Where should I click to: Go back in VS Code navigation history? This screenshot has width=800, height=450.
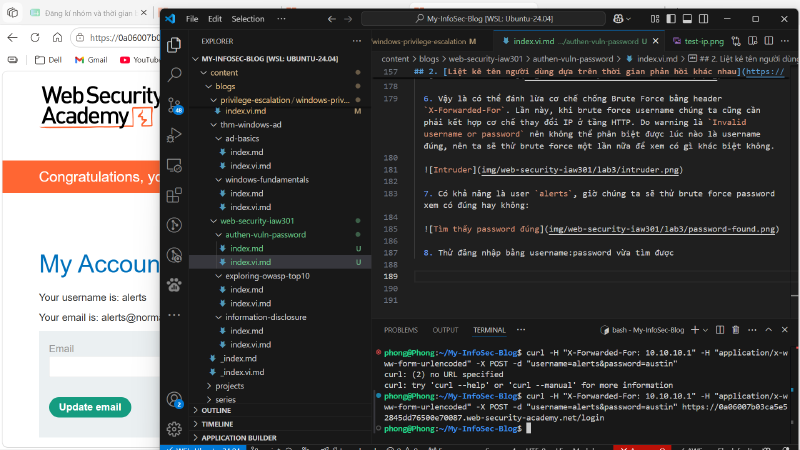pyautogui.click(x=332, y=19)
